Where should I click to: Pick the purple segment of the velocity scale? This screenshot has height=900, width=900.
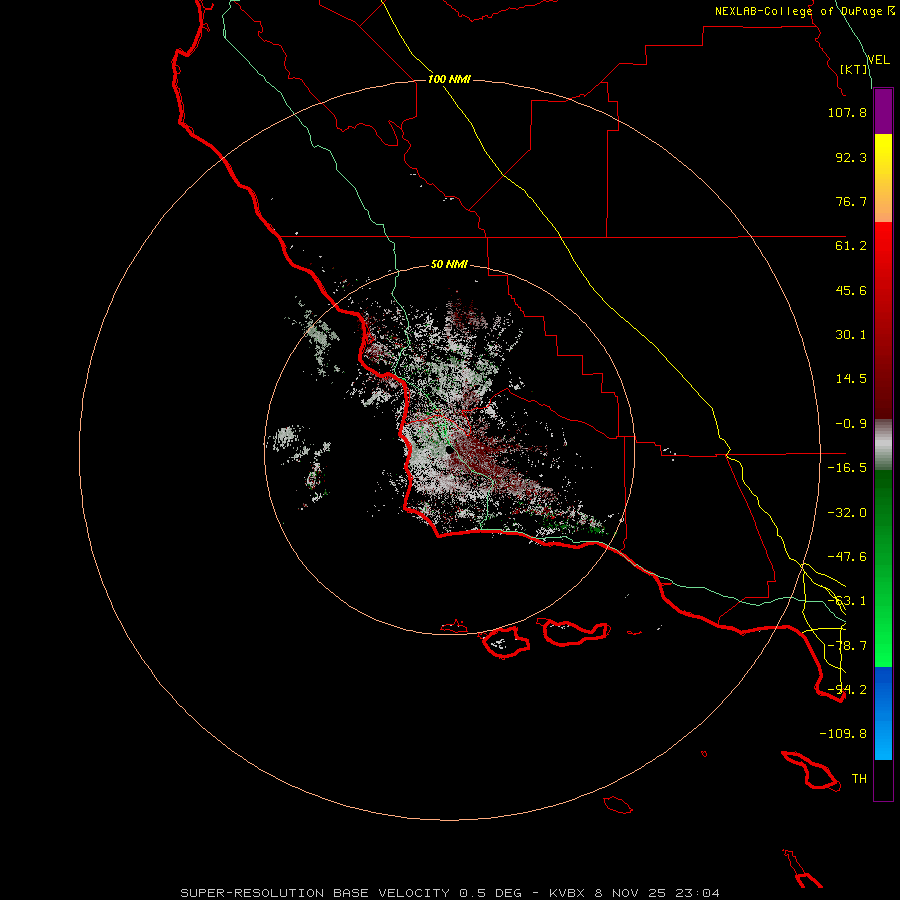(883, 112)
